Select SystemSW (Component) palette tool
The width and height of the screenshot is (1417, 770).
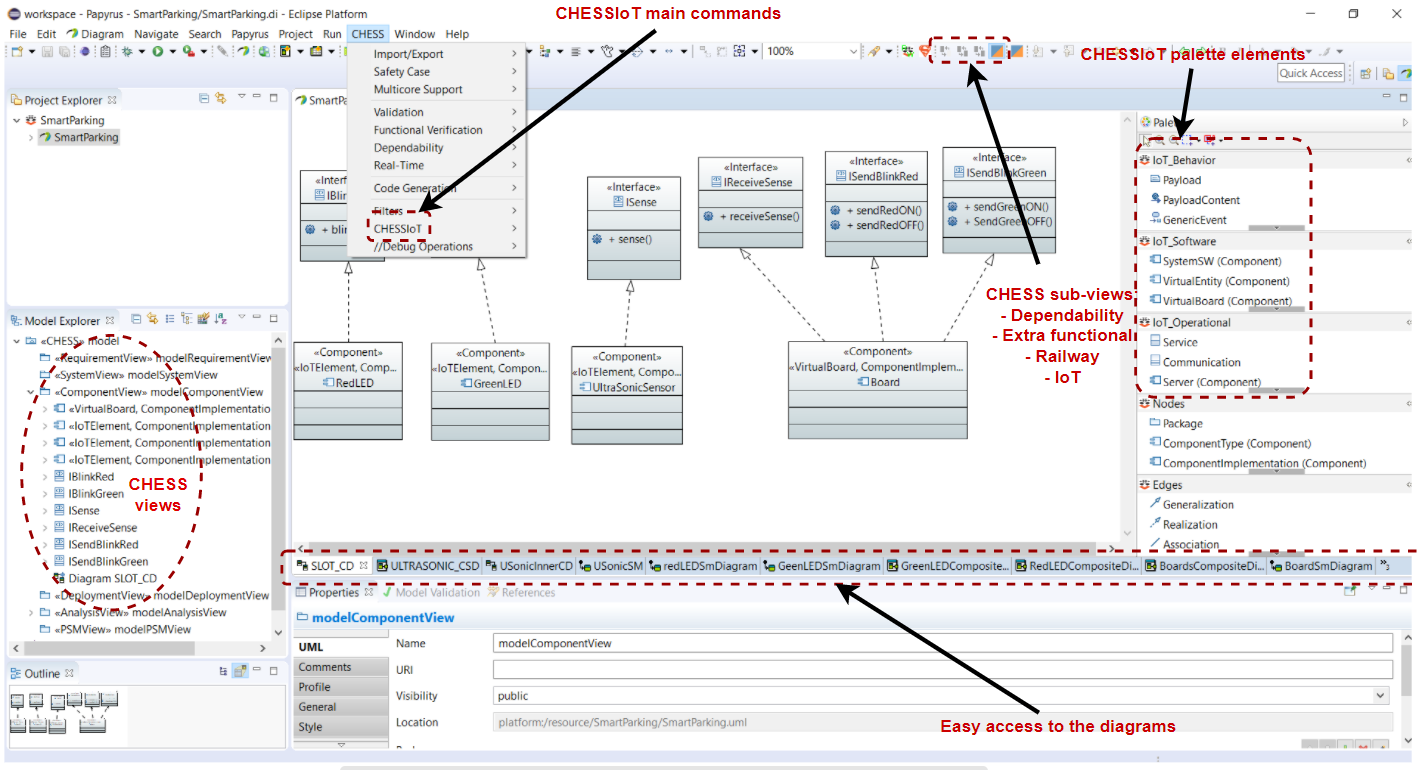(x=1215, y=261)
